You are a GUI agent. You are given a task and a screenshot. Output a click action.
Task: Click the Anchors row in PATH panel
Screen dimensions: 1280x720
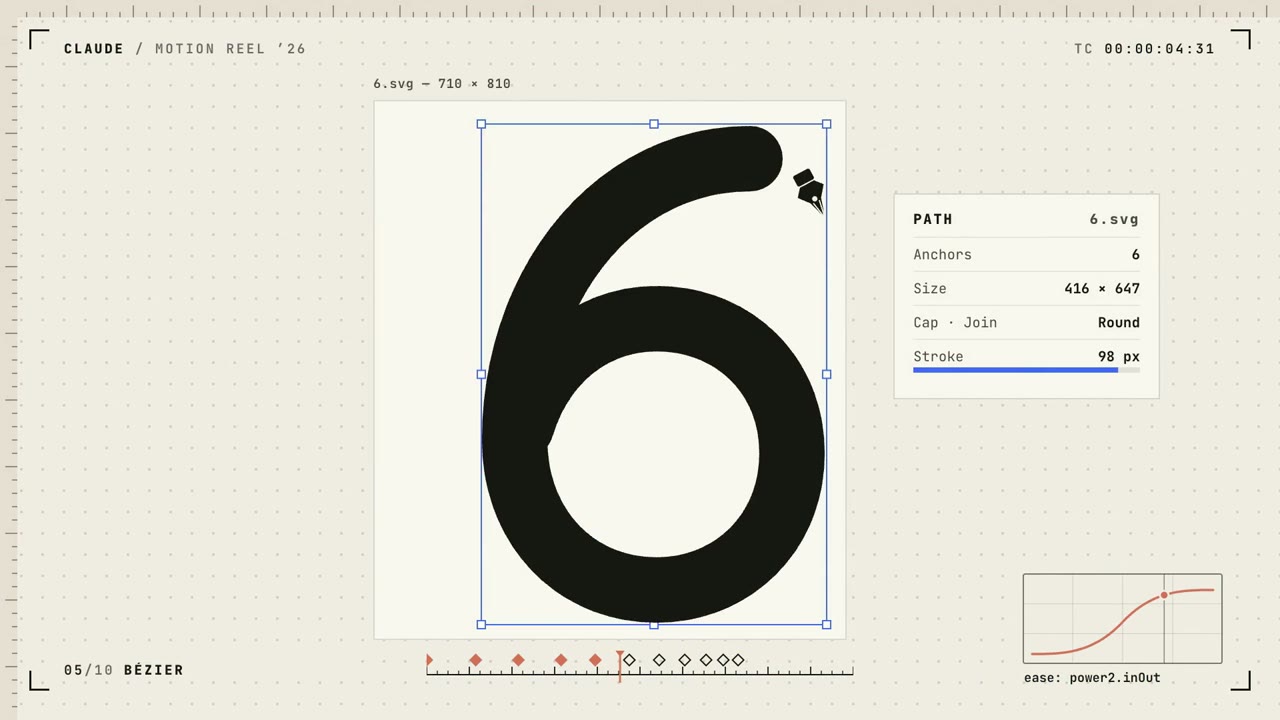click(1026, 254)
